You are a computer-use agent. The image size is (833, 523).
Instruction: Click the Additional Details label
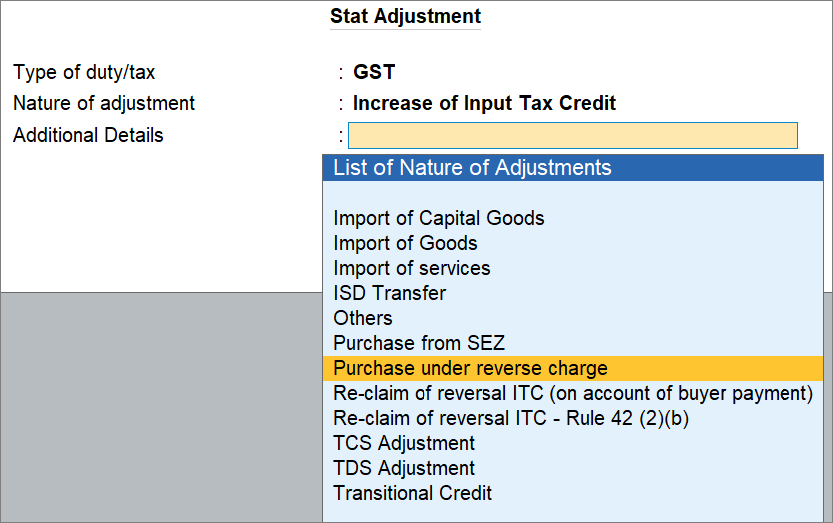tap(88, 135)
